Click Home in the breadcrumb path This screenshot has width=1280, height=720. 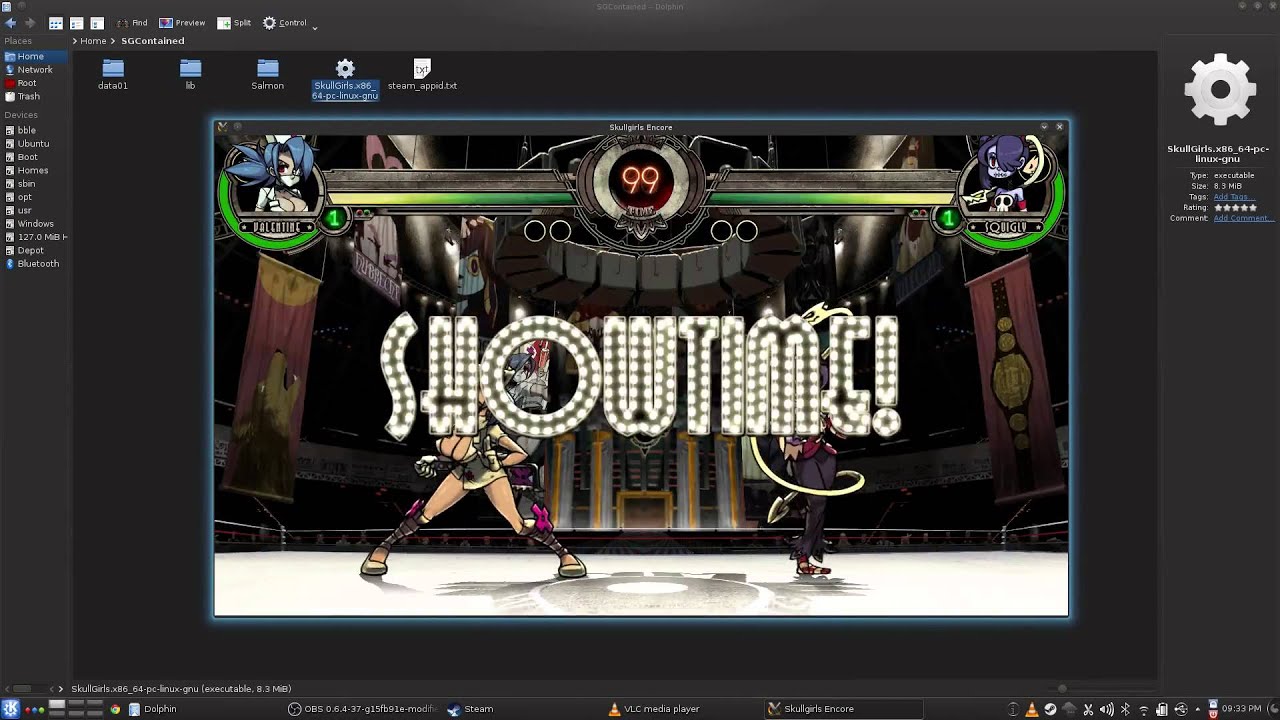[93, 41]
